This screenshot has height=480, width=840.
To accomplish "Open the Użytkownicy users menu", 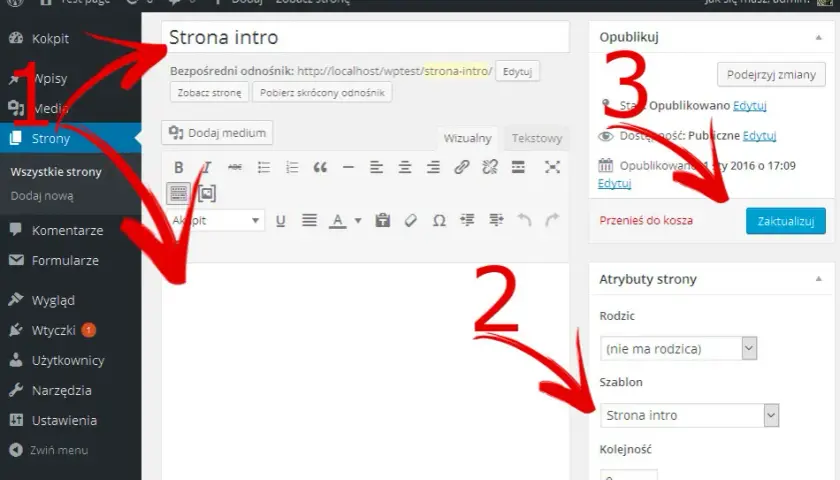I will coord(70,360).
